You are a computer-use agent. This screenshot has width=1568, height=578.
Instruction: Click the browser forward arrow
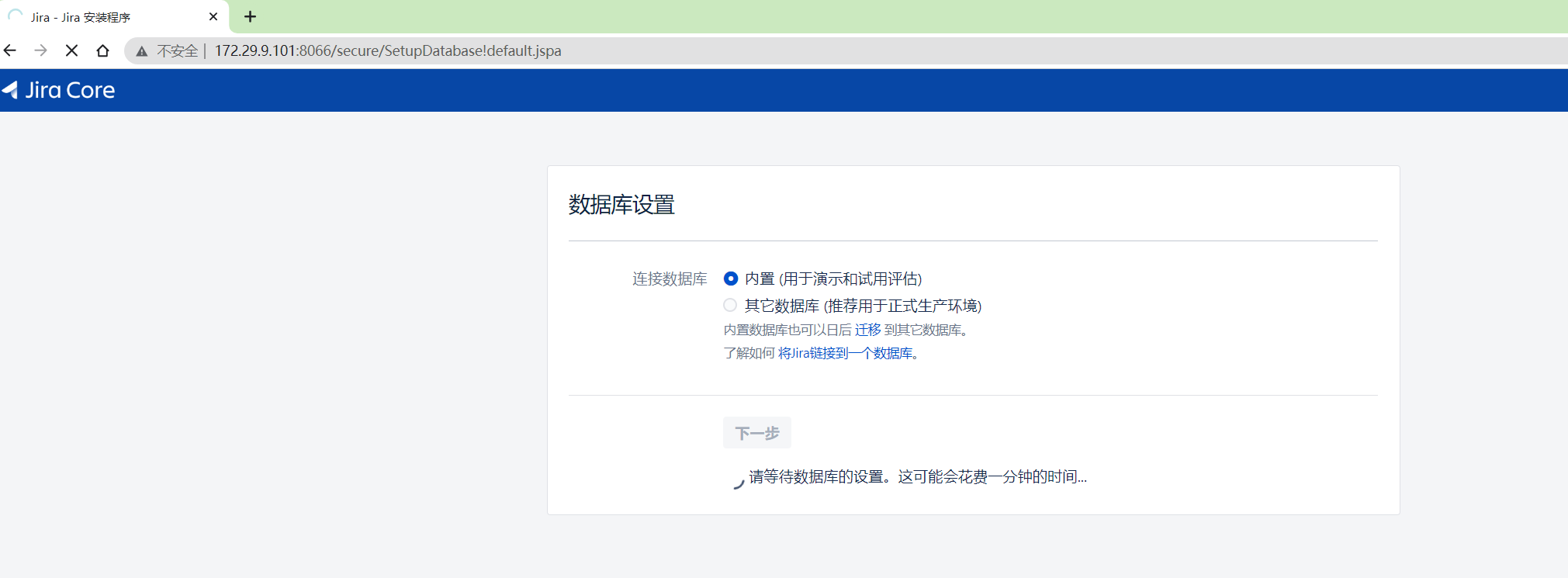pos(41,50)
